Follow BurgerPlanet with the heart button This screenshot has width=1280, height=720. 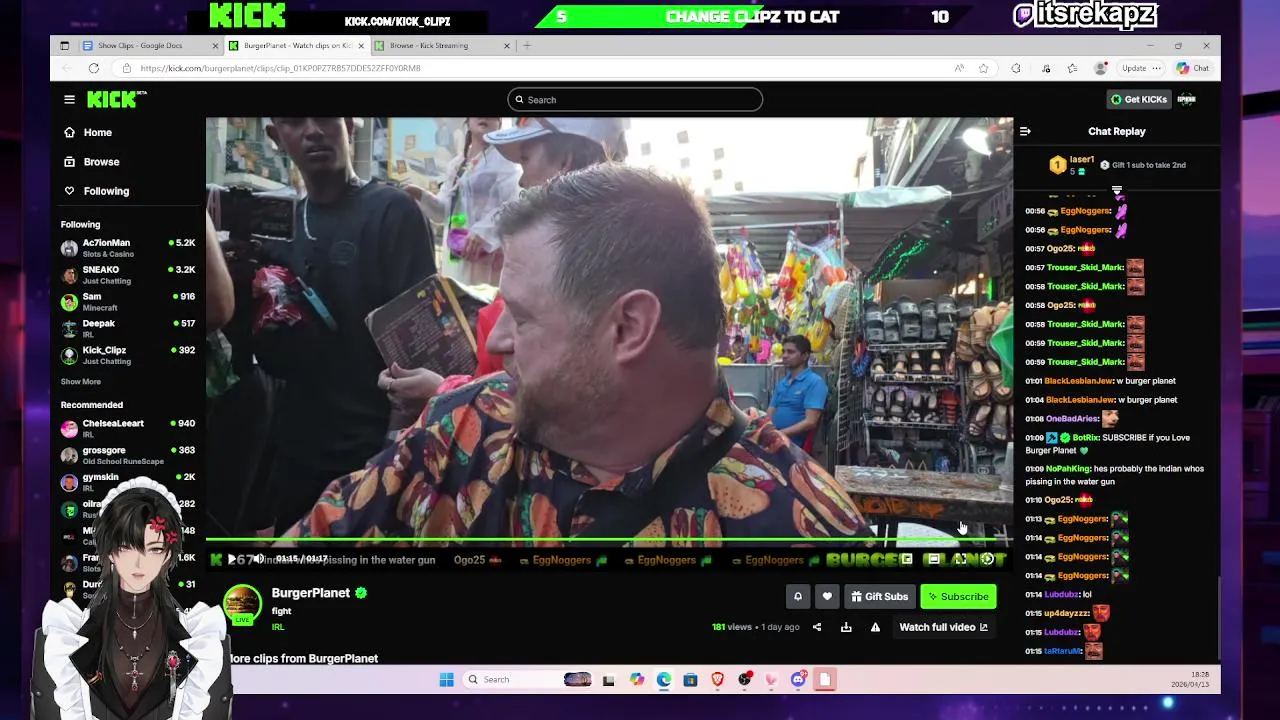[x=827, y=597]
